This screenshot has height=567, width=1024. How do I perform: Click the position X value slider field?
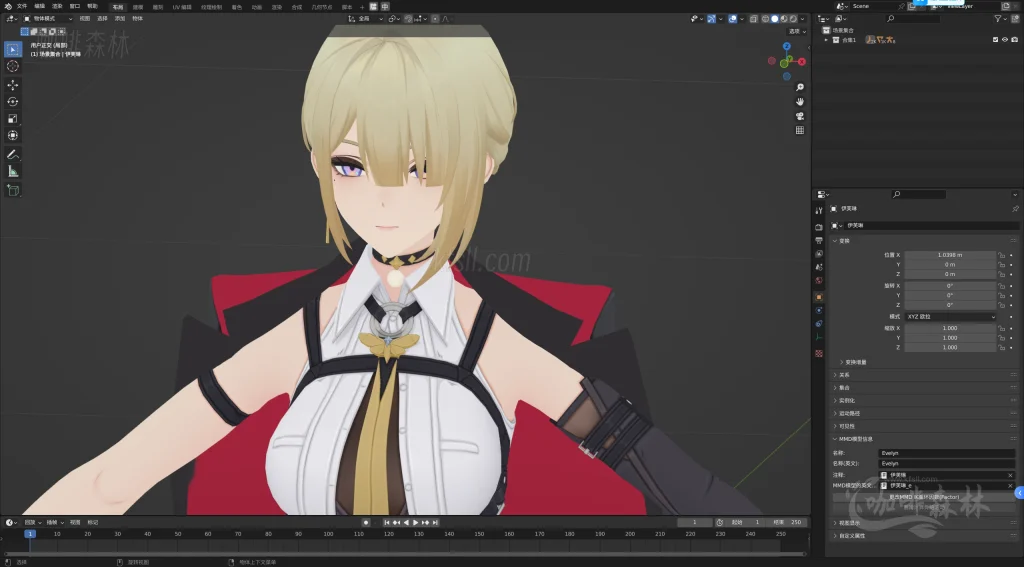pos(950,255)
